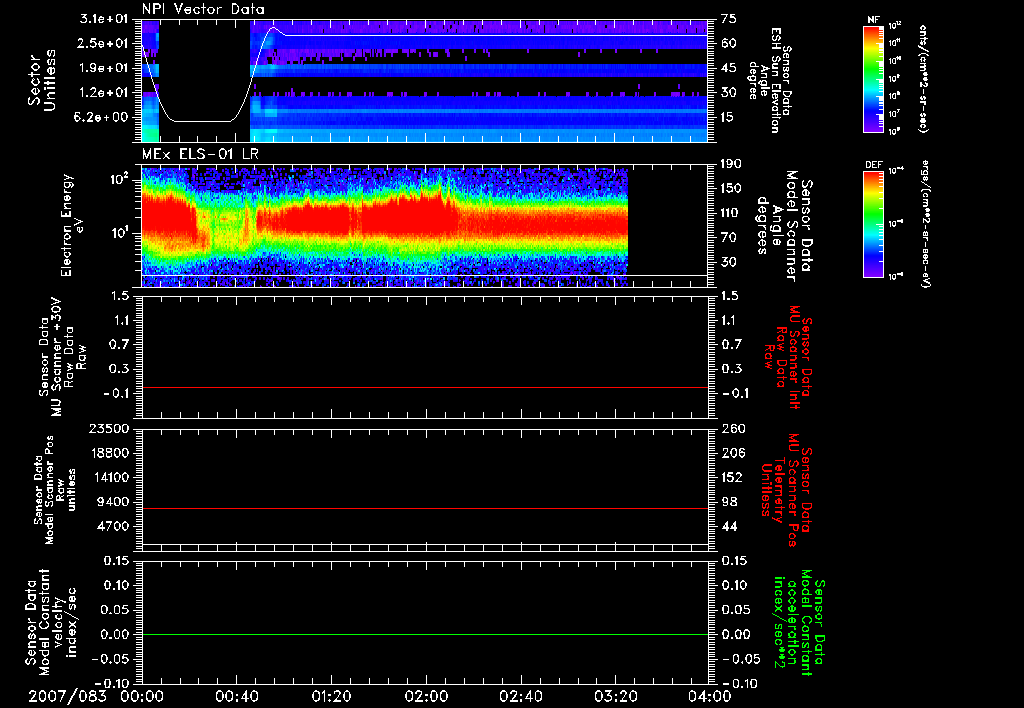Click the ESH Sun Elevation Angle axis label

coord(771,80)
